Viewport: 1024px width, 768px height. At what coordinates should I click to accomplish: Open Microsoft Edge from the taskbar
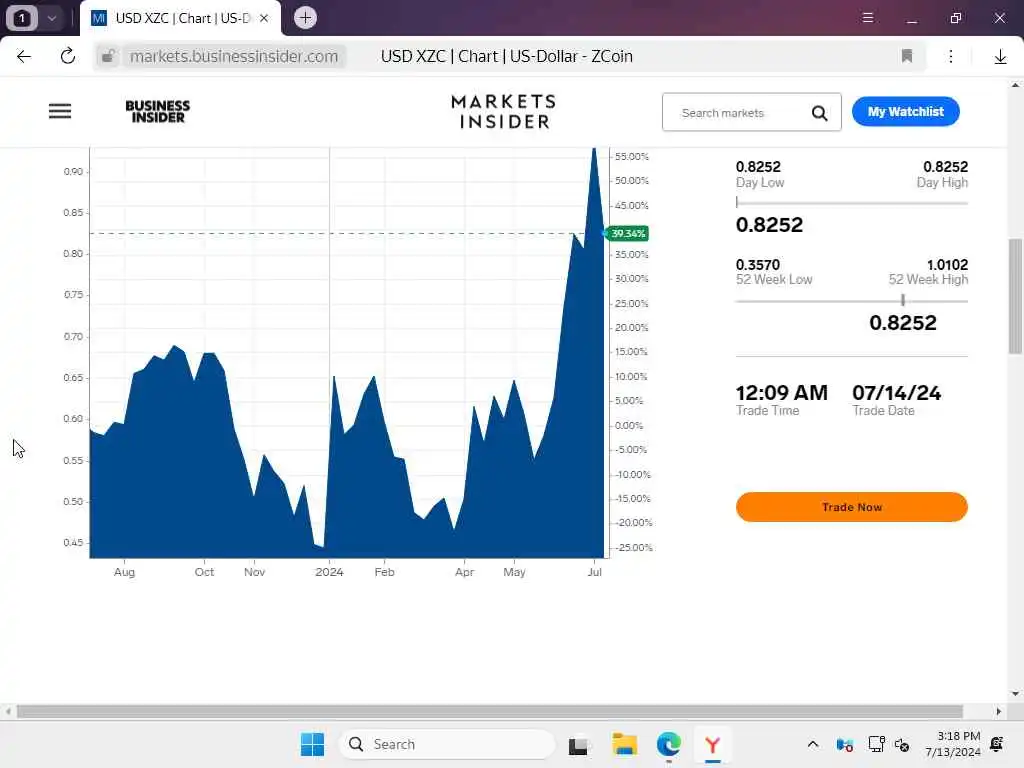coord(669,744)
